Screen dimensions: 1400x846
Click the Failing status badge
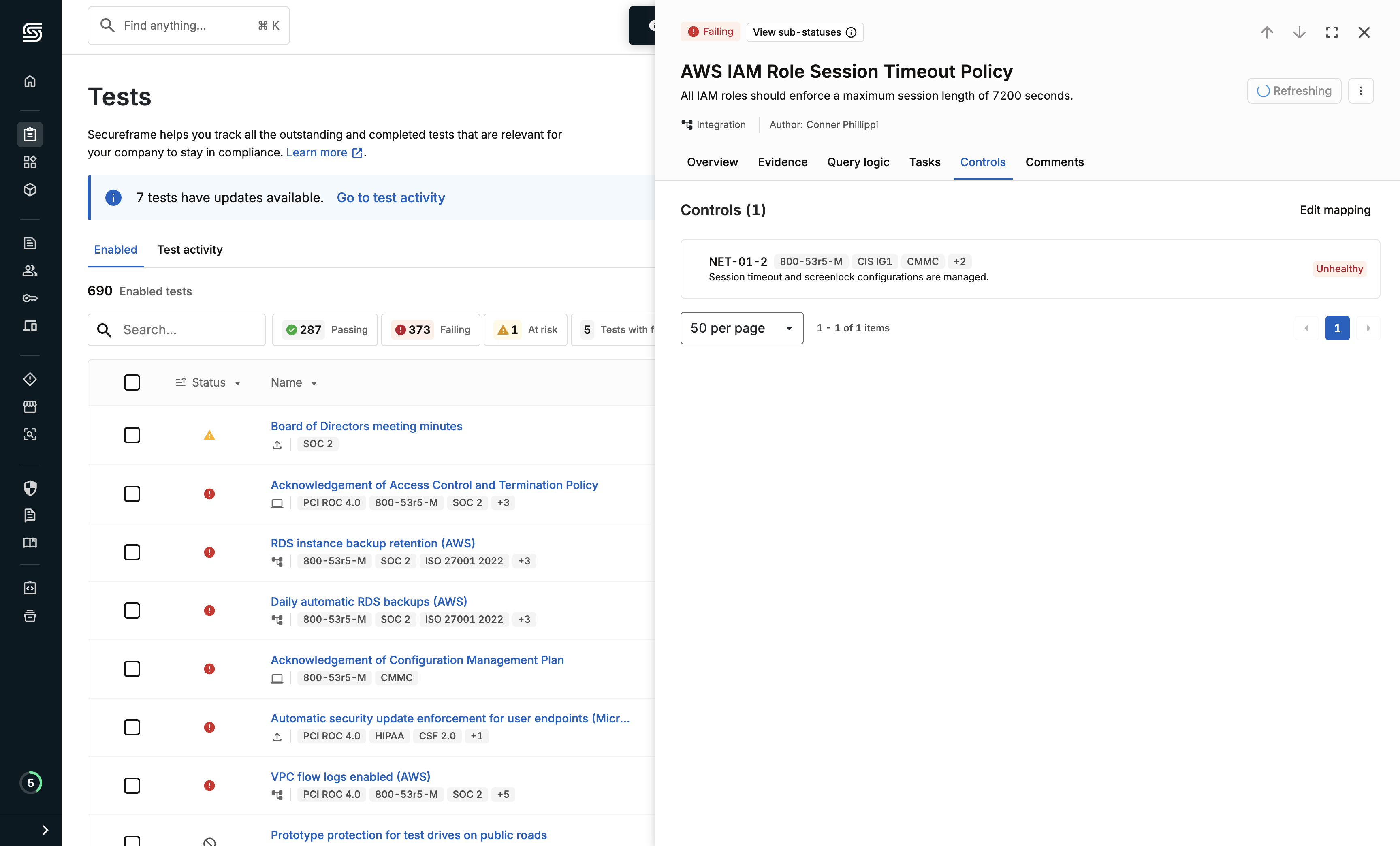(710, 32)
